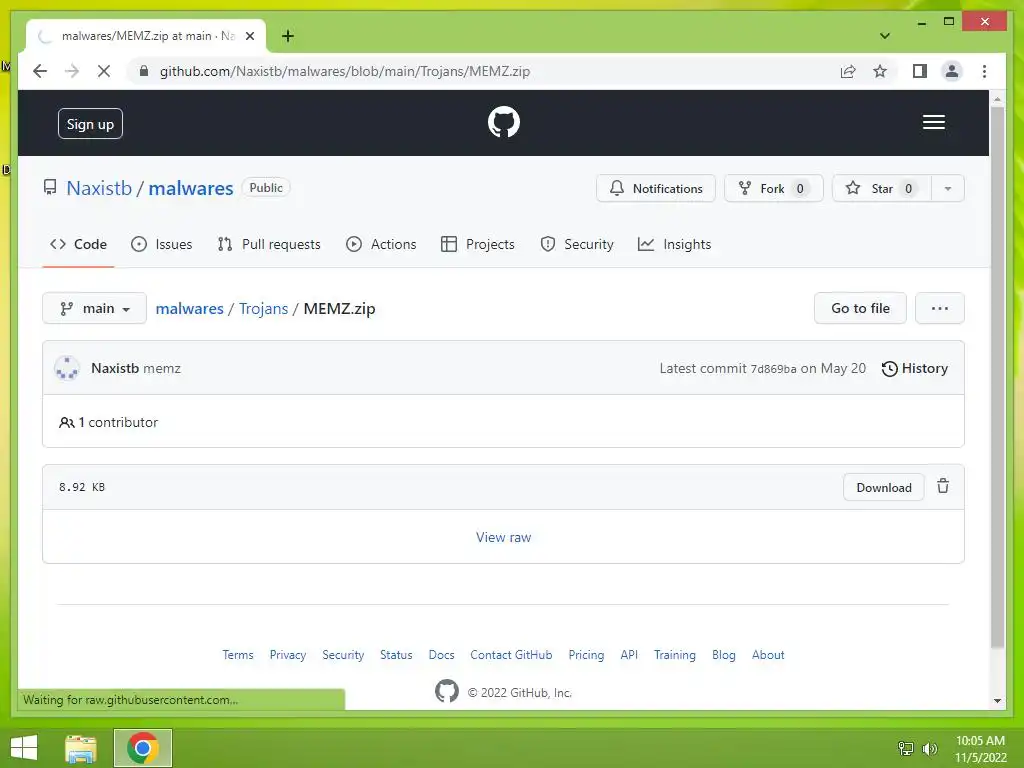Open the Blog footer link
Viewport: 1024px width, 768px height.
[x=724, y=655]
